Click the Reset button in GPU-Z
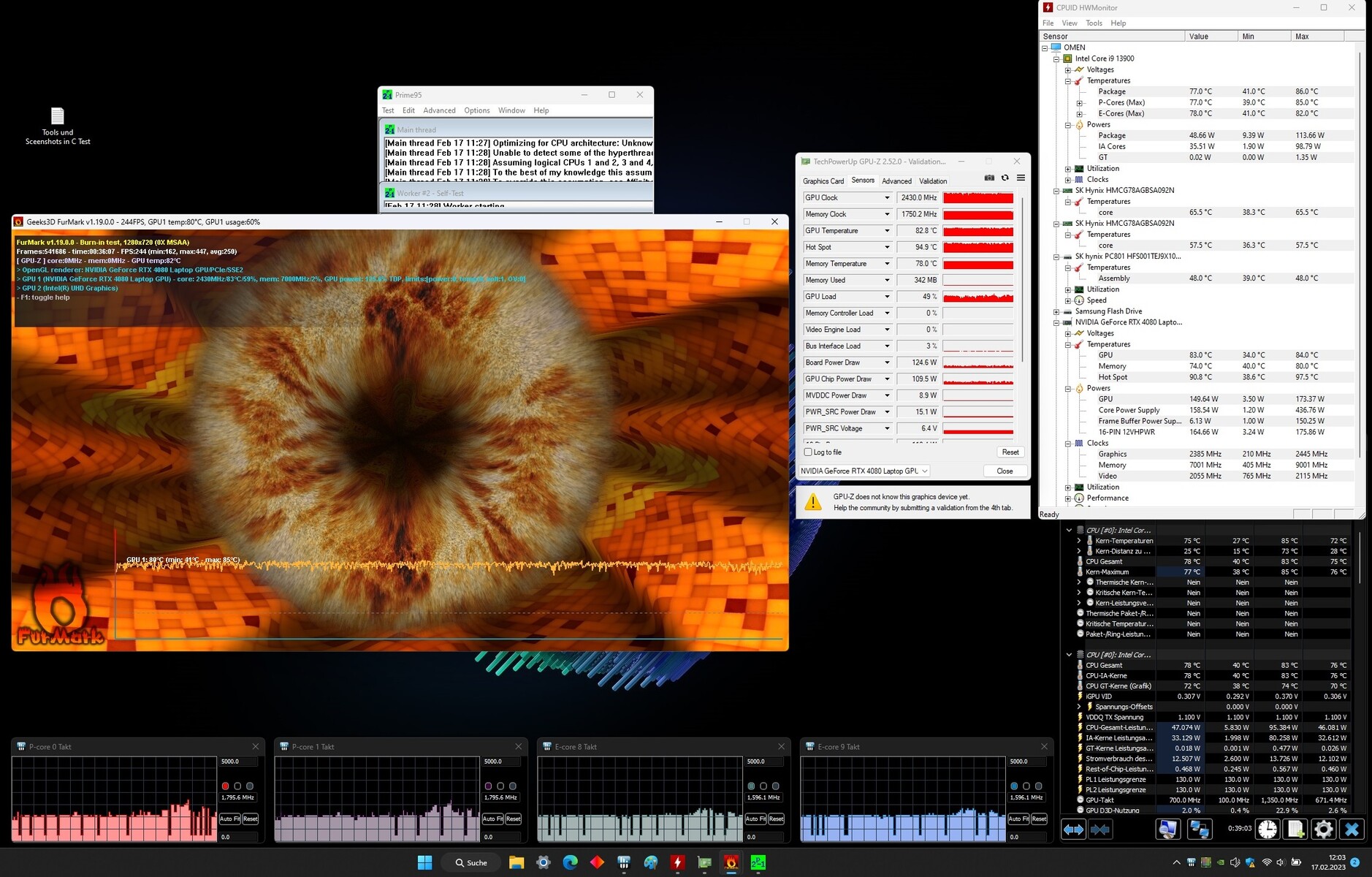Image resolution: width=1372 pixels, height=877 pixels. (1010, 452)
